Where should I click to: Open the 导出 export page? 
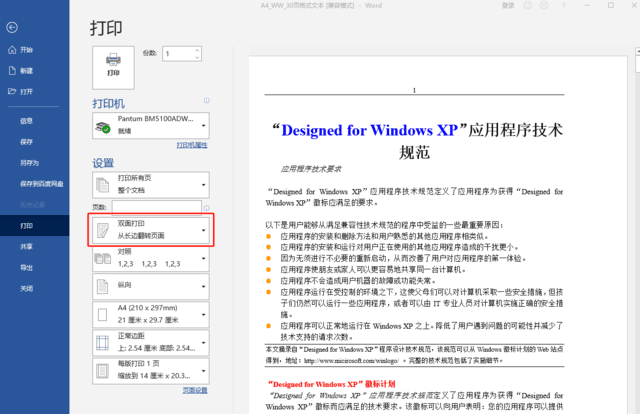(27, 268)
